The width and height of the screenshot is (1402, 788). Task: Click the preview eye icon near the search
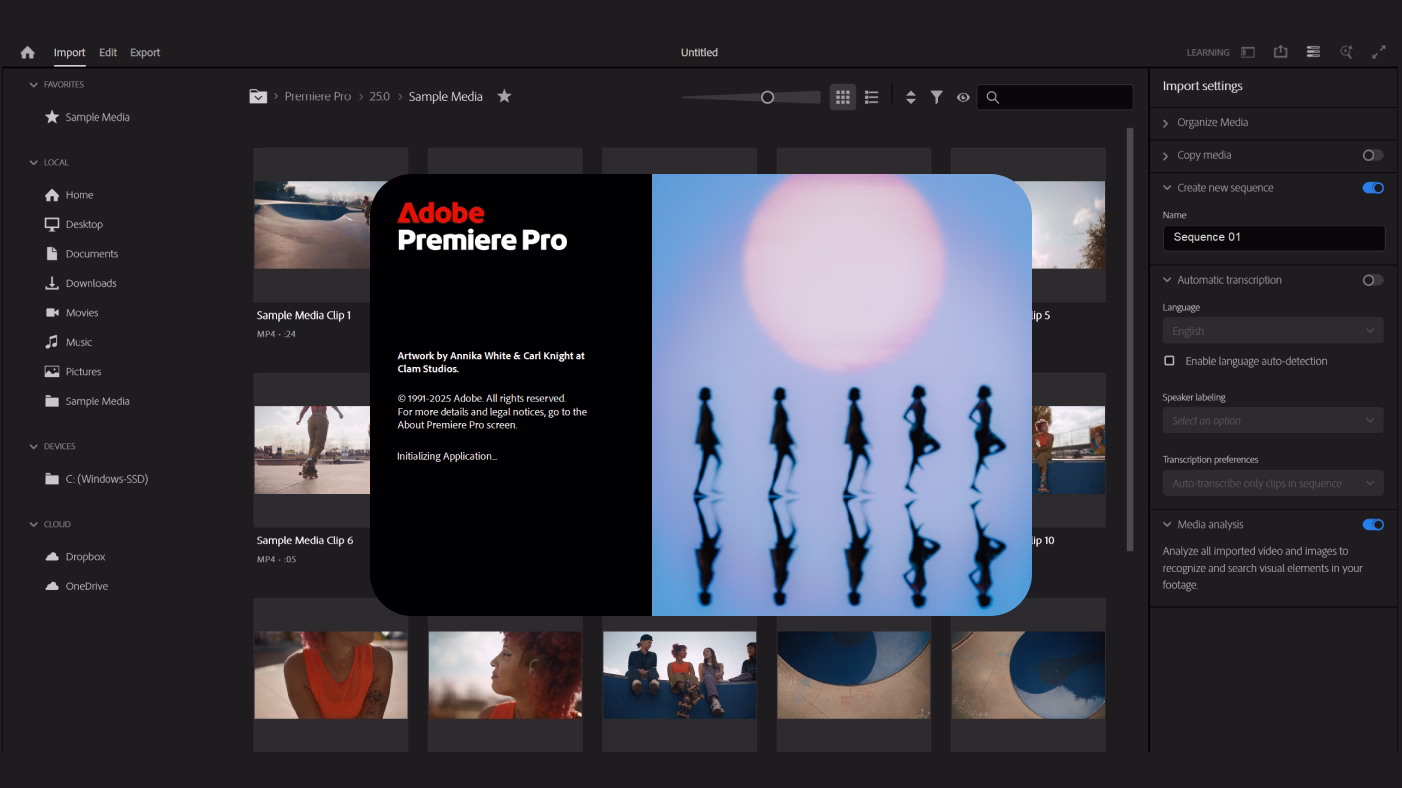pos(963,97)
